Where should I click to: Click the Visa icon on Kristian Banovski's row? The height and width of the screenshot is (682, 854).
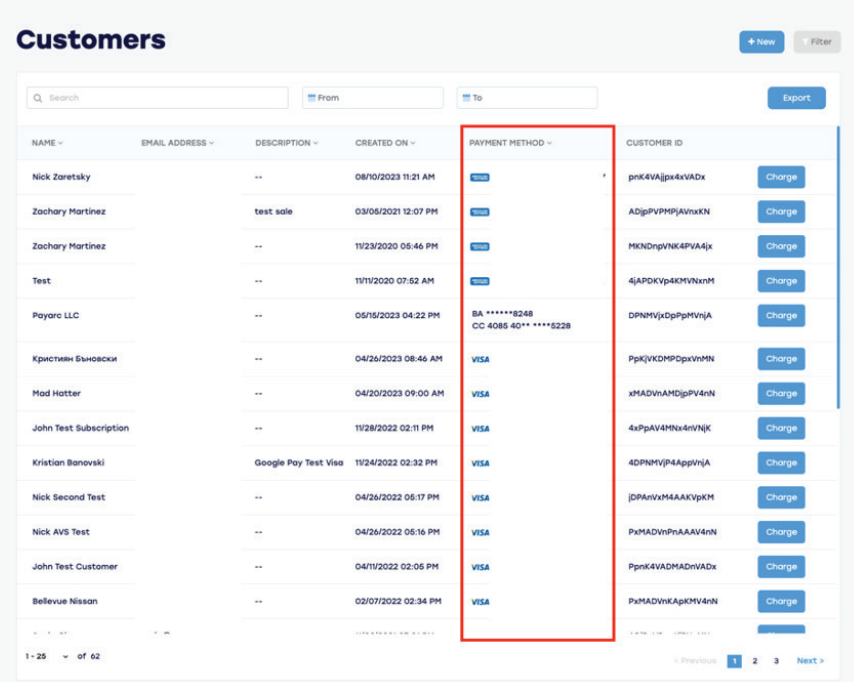tap(481, 463)
